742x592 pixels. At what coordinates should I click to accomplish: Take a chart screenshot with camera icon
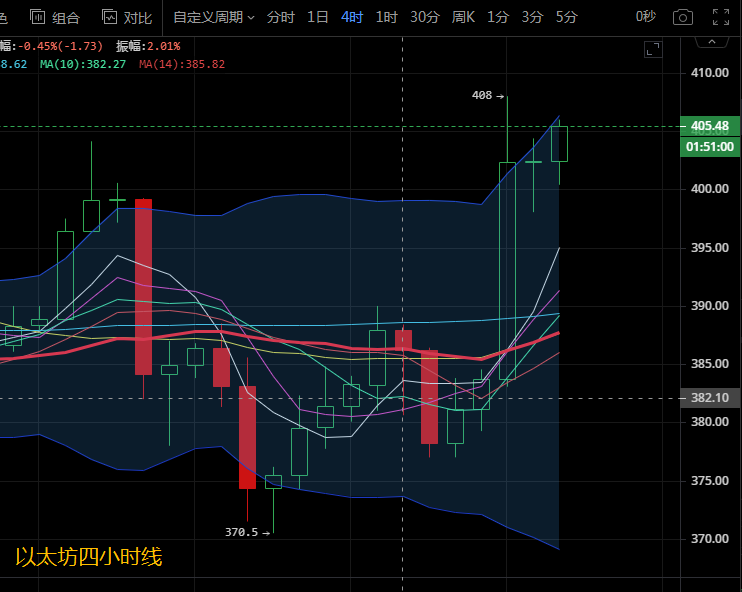[x=682, y=17]
